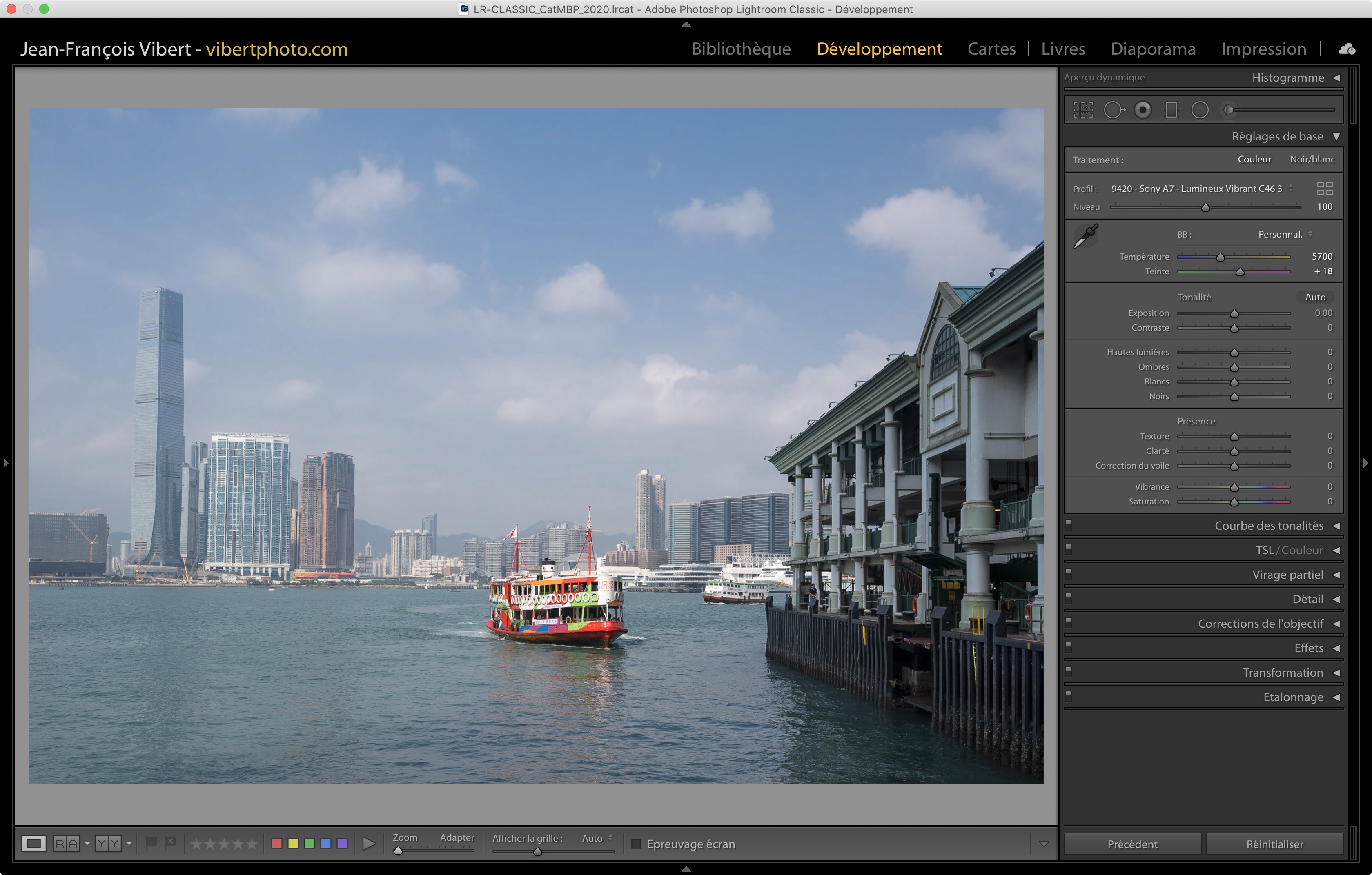Select the Spot Removal tool
This screenshot has height=875, width=1372.
pyautogui.click(x=1114, y=110)
